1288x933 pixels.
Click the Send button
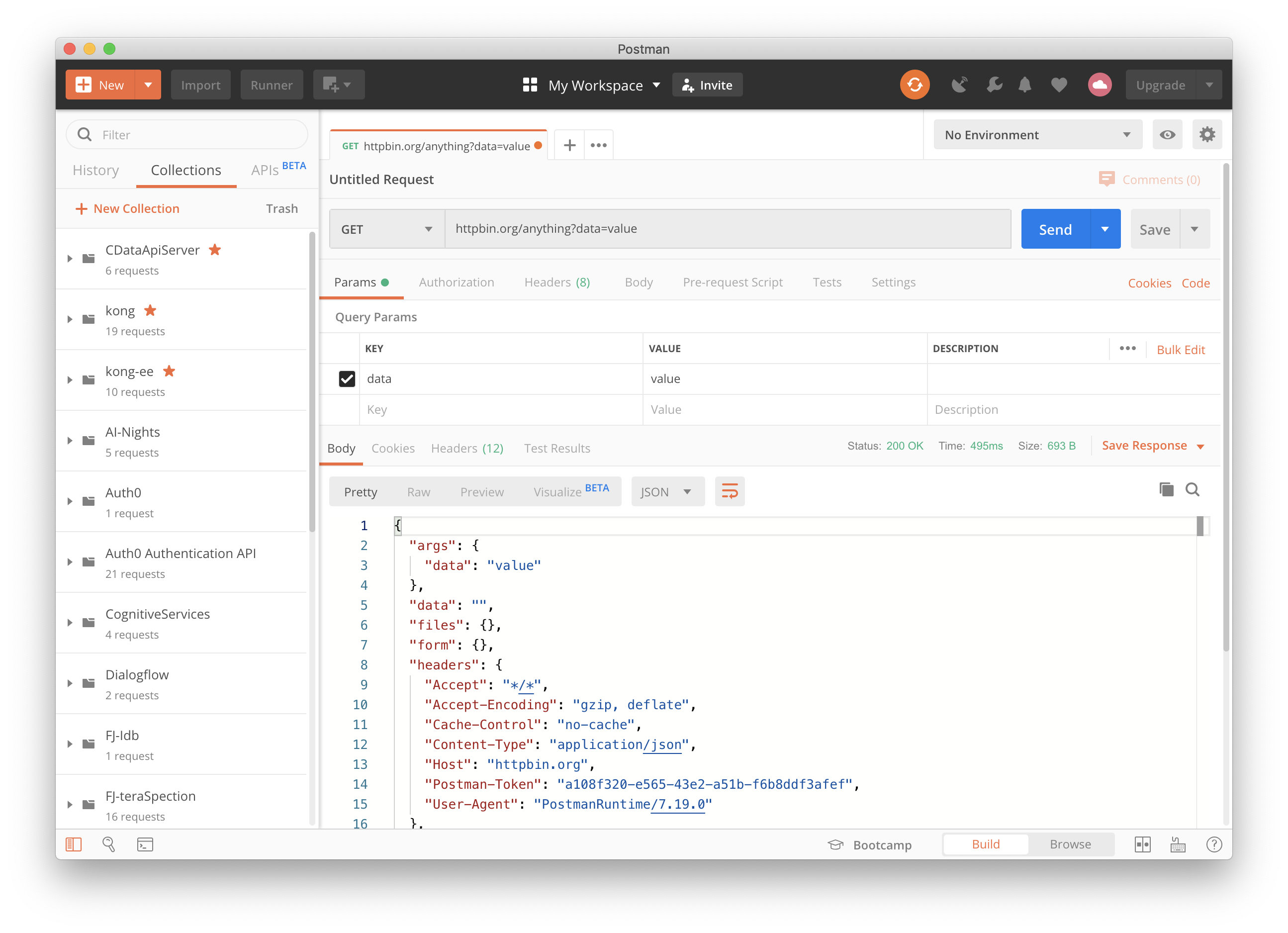pyautogui.click(x=1055, y=229)
